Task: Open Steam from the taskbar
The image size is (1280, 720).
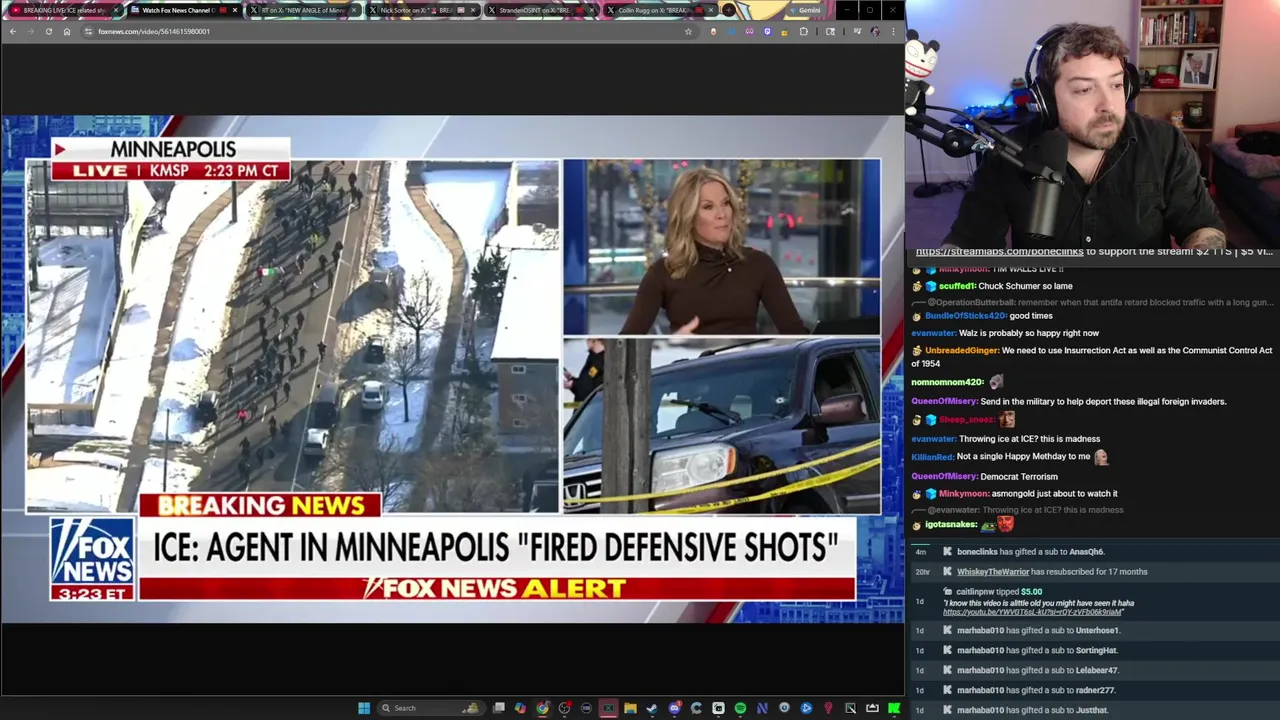Action: coord(652,708)
